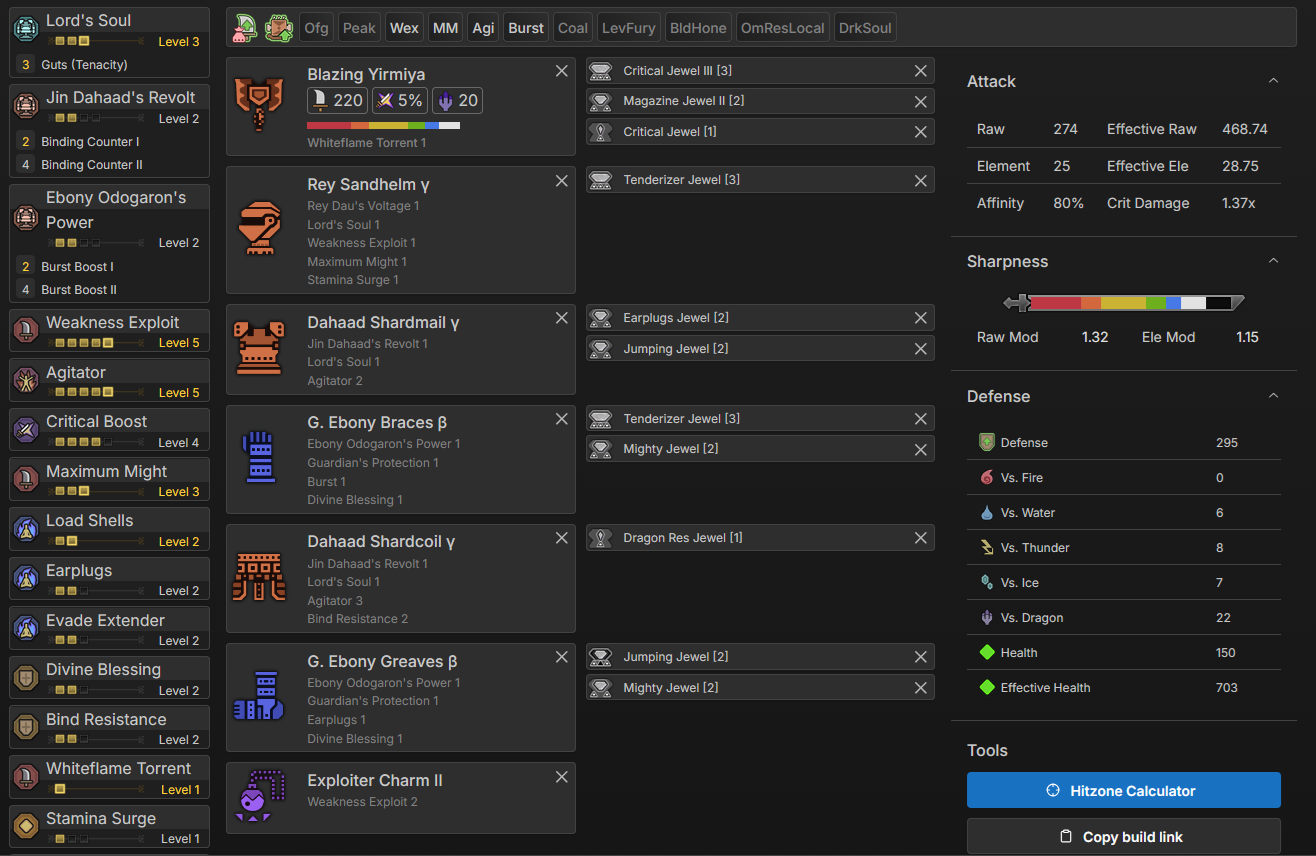Activate the OmResLocal toggle
This screenshot has width=1316, height=856.
coord(782,28)
